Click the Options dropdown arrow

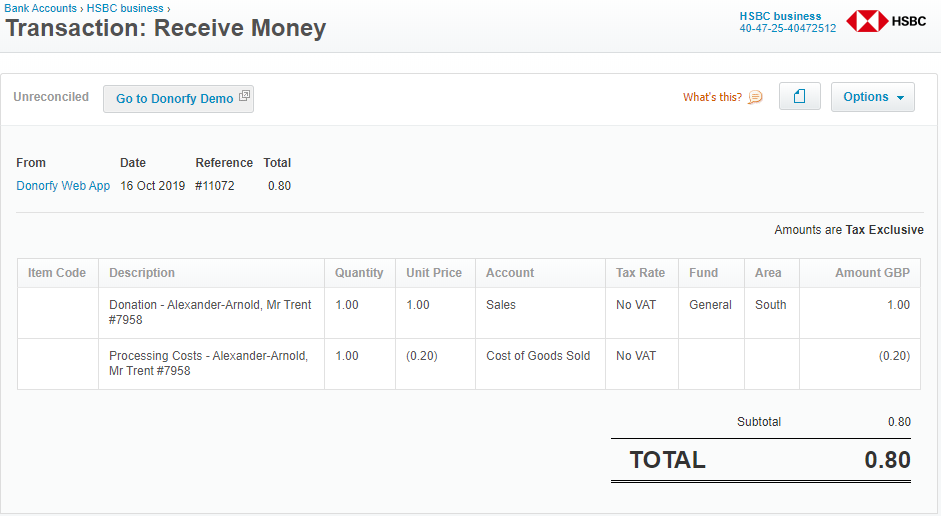pos(900,98)
